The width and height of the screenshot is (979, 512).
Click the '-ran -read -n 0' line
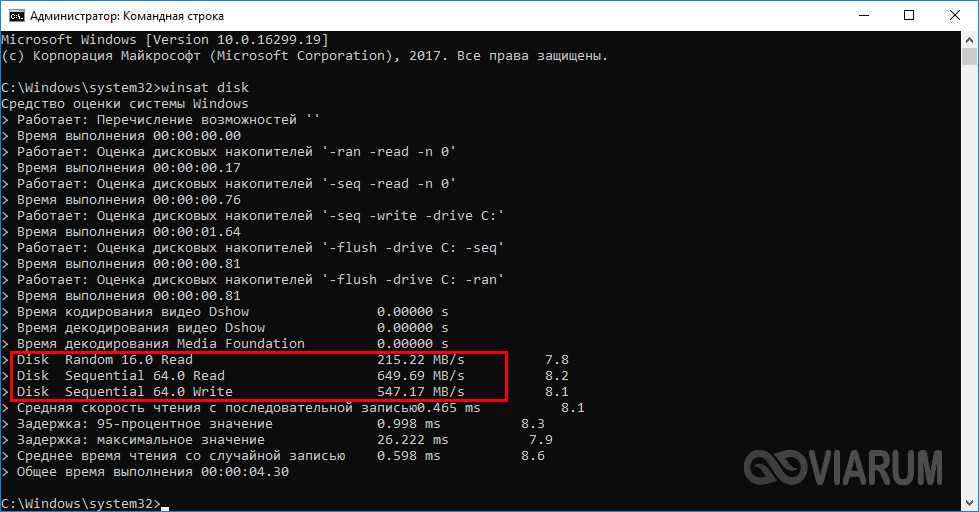(x=229, y=152)
